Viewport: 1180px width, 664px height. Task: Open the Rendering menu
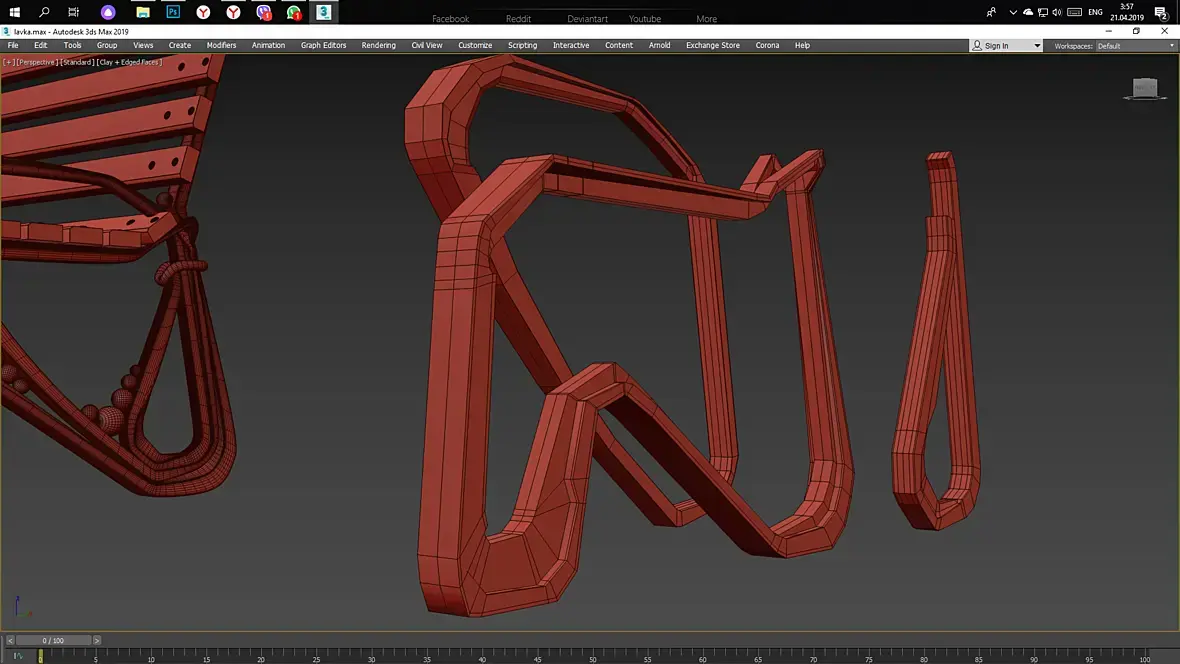[378, 45]
